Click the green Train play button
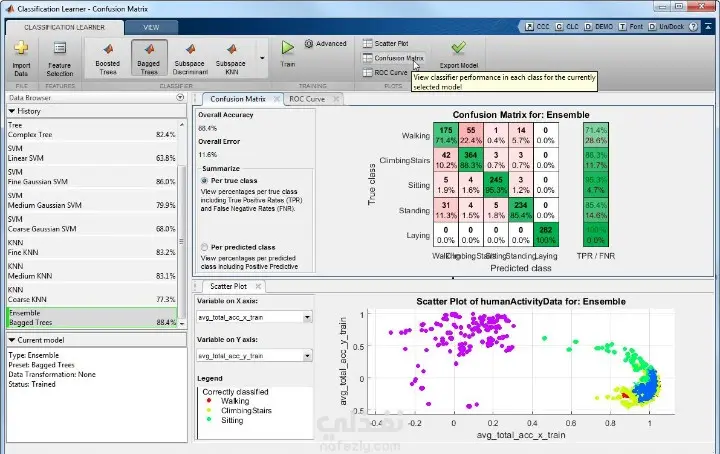 [288, 48]
